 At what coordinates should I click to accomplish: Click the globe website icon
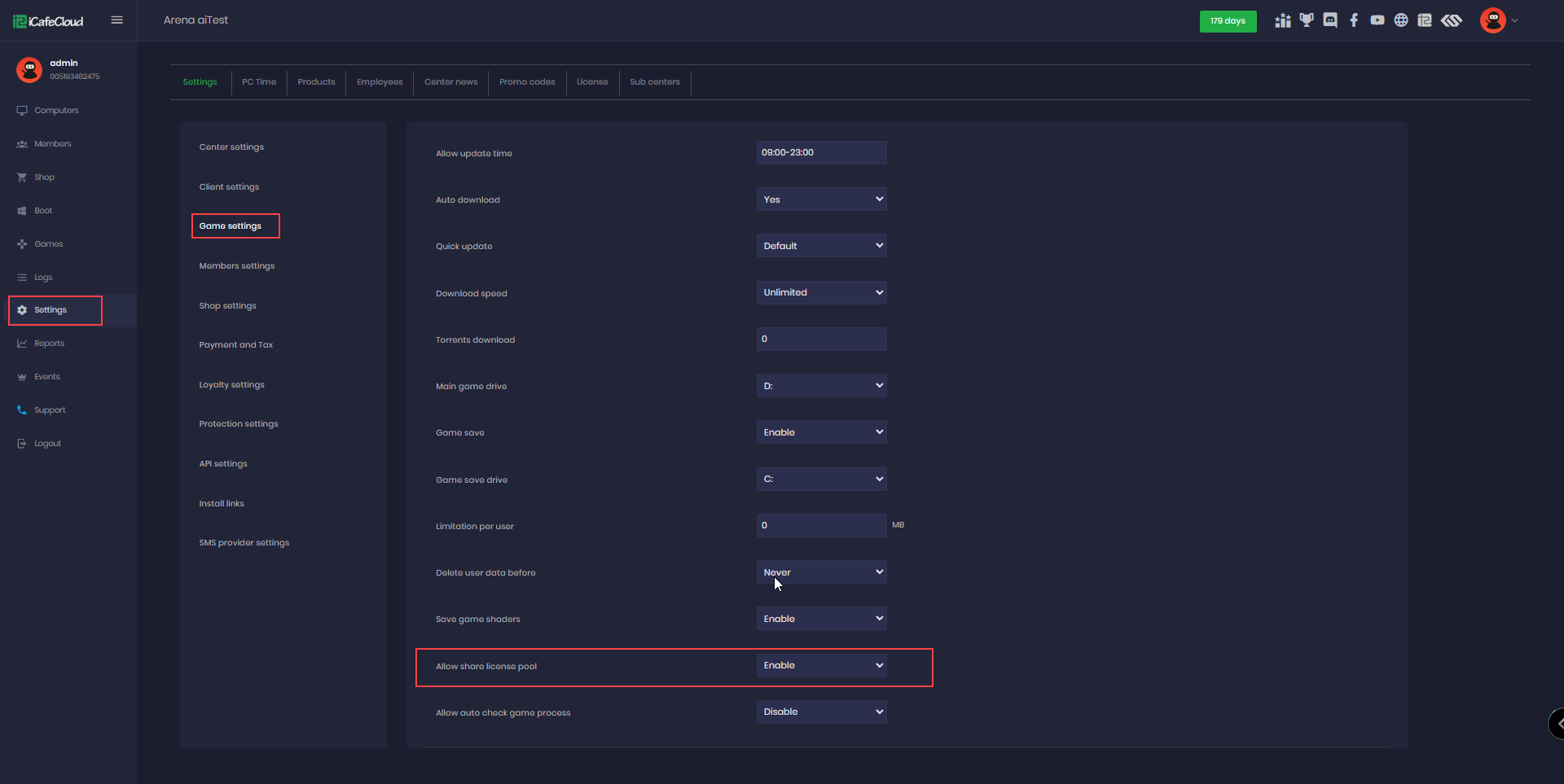click(1401, 20)
